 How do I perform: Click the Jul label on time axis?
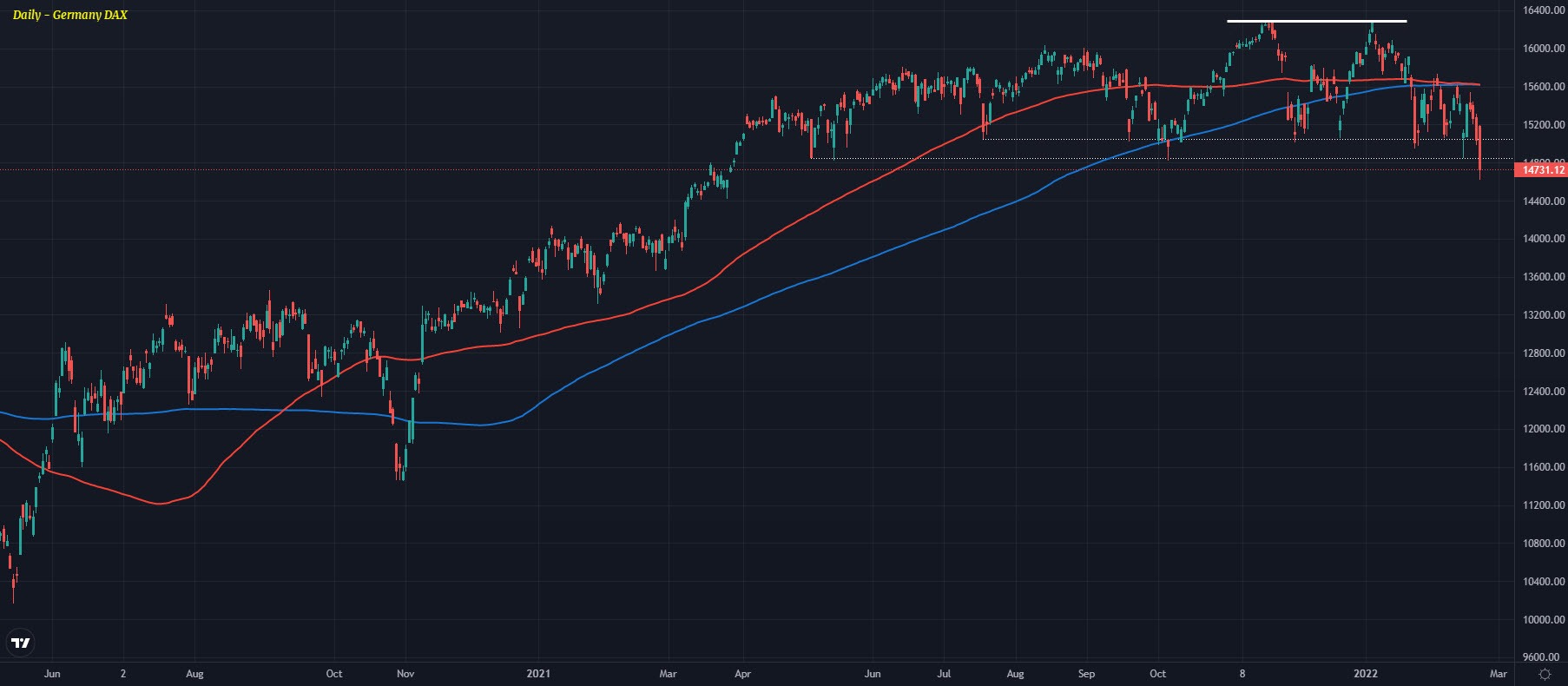point(944,674)
